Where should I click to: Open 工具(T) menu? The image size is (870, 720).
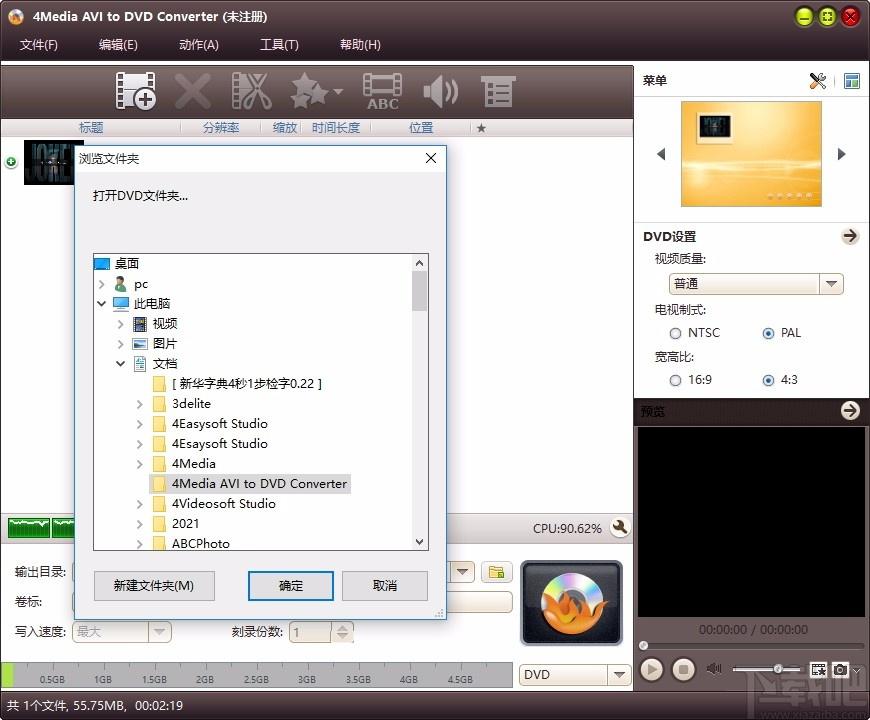pos(279,45)
